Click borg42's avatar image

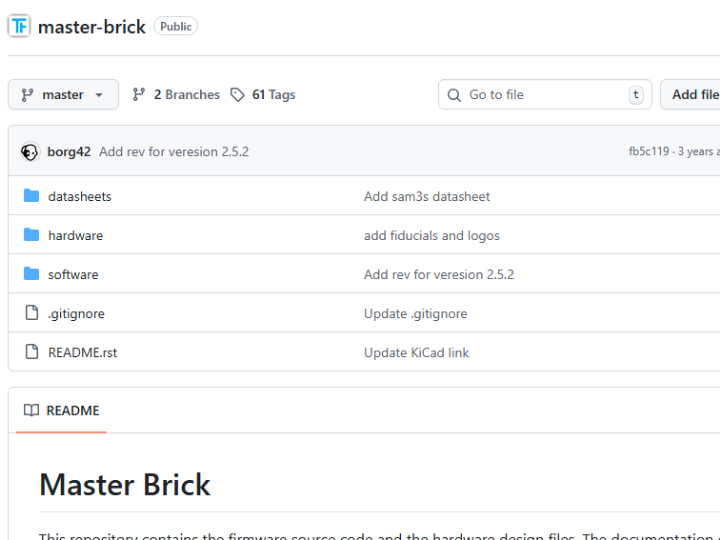(29, 152)
